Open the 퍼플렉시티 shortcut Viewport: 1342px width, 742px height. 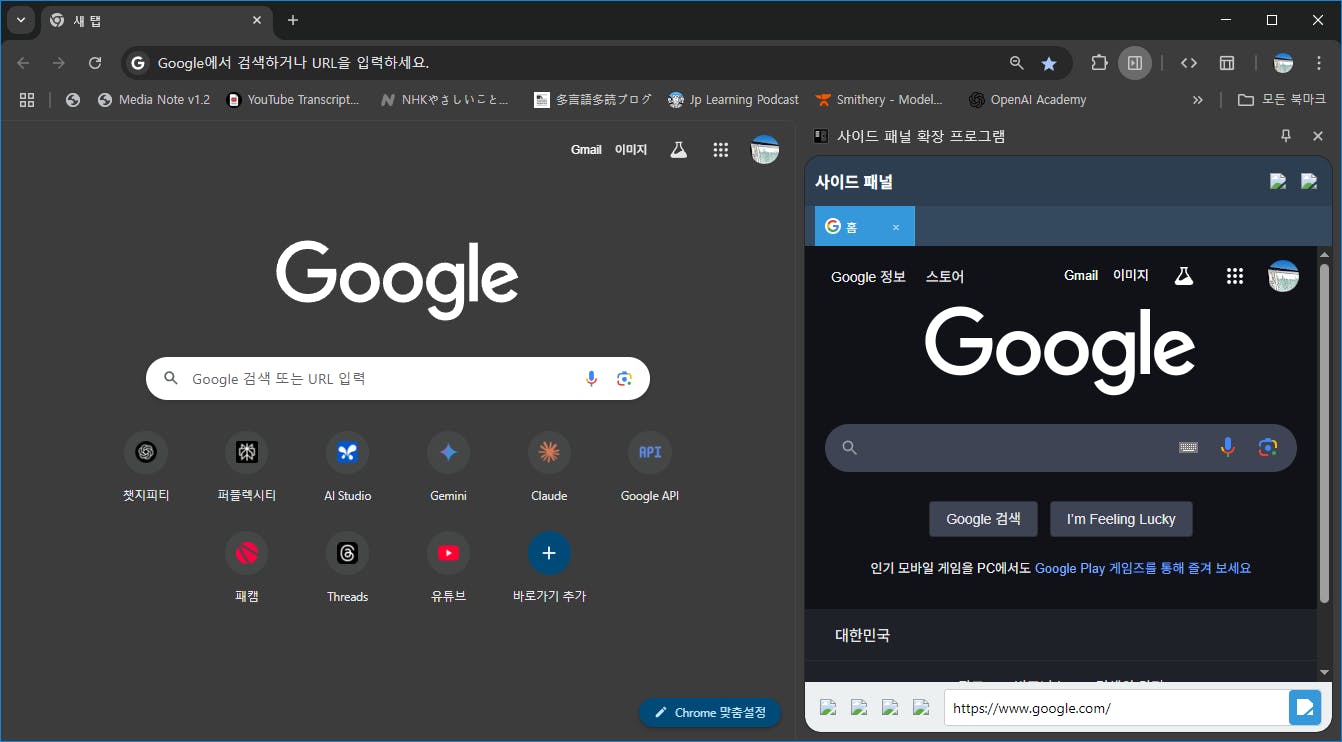247,468
